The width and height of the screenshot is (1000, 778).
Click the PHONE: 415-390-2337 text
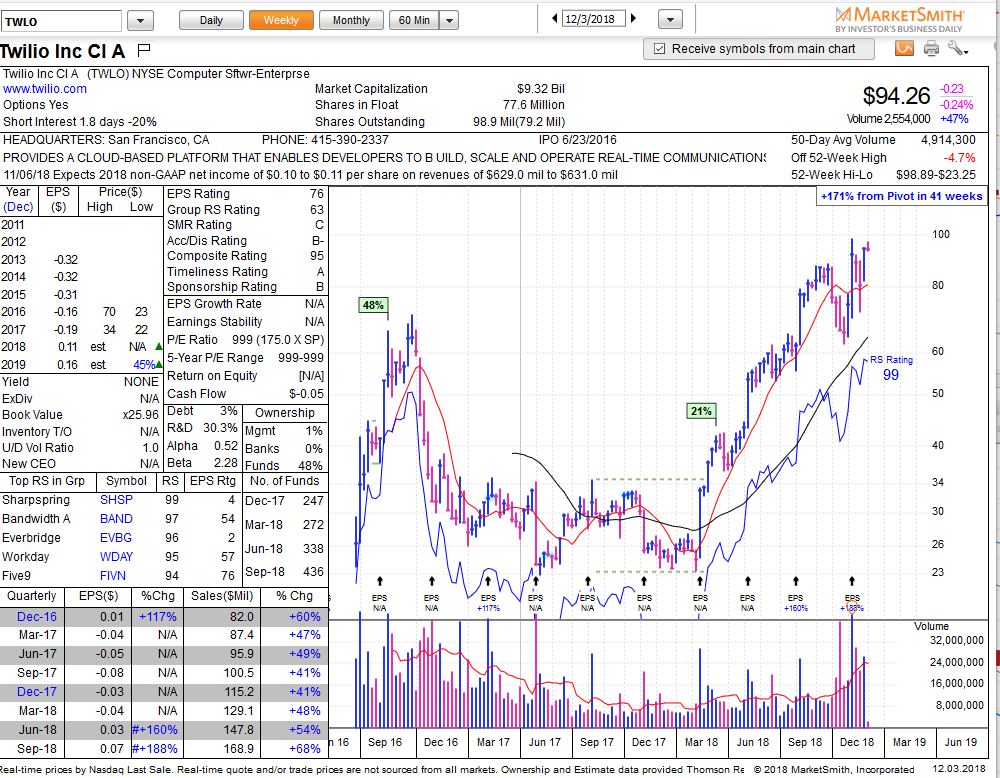pyautogui.click(x=325, y=140)
